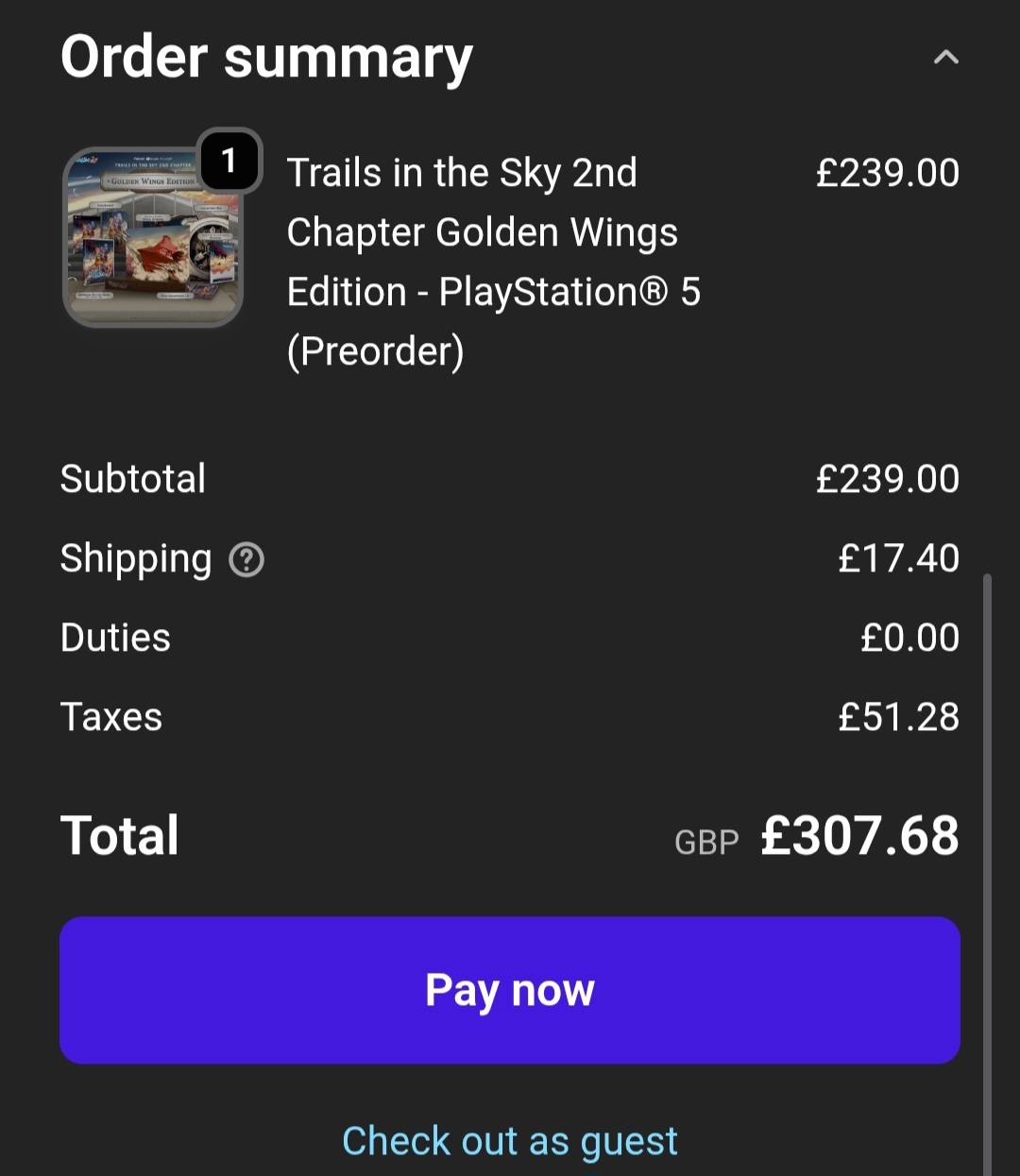1020x1176 pixels.
Task: Click the Shipping label
Action: coord(136,558)
